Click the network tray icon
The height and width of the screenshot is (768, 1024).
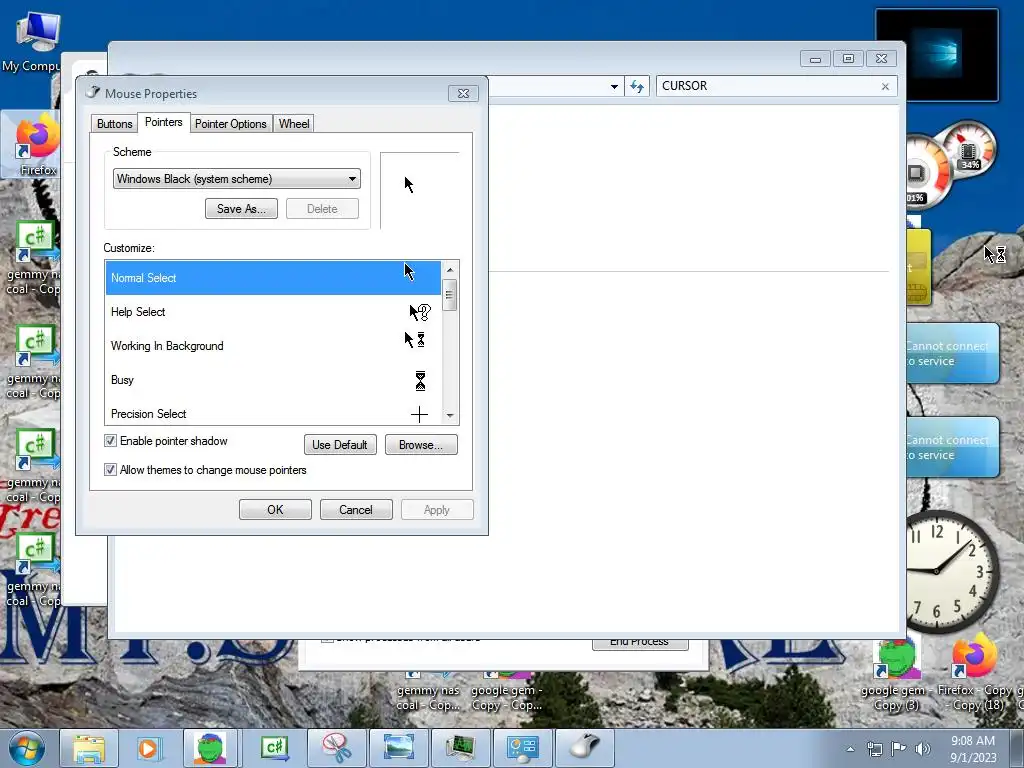874,749
